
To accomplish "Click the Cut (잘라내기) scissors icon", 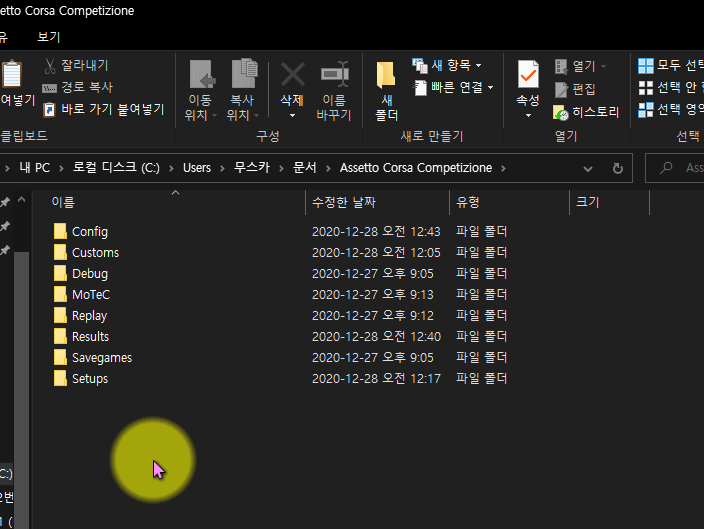I will (x=50, y=66).
